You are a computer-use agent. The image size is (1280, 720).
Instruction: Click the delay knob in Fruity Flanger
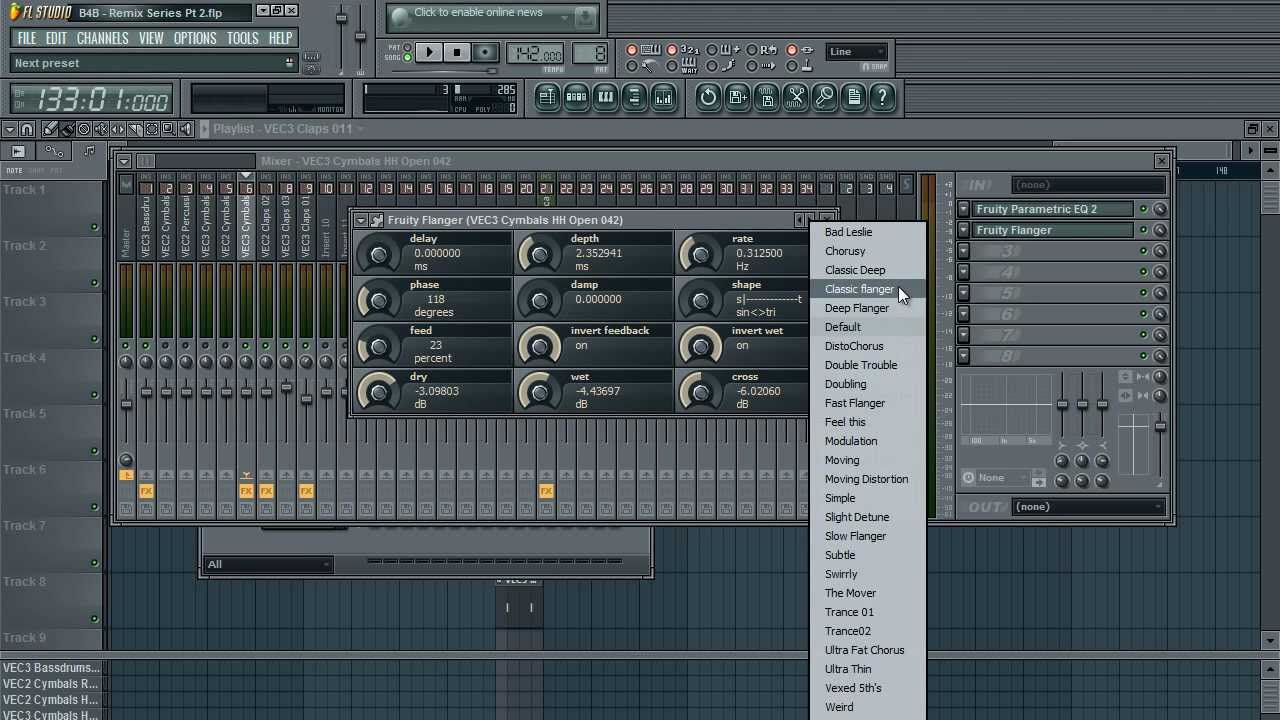point(378,254)
